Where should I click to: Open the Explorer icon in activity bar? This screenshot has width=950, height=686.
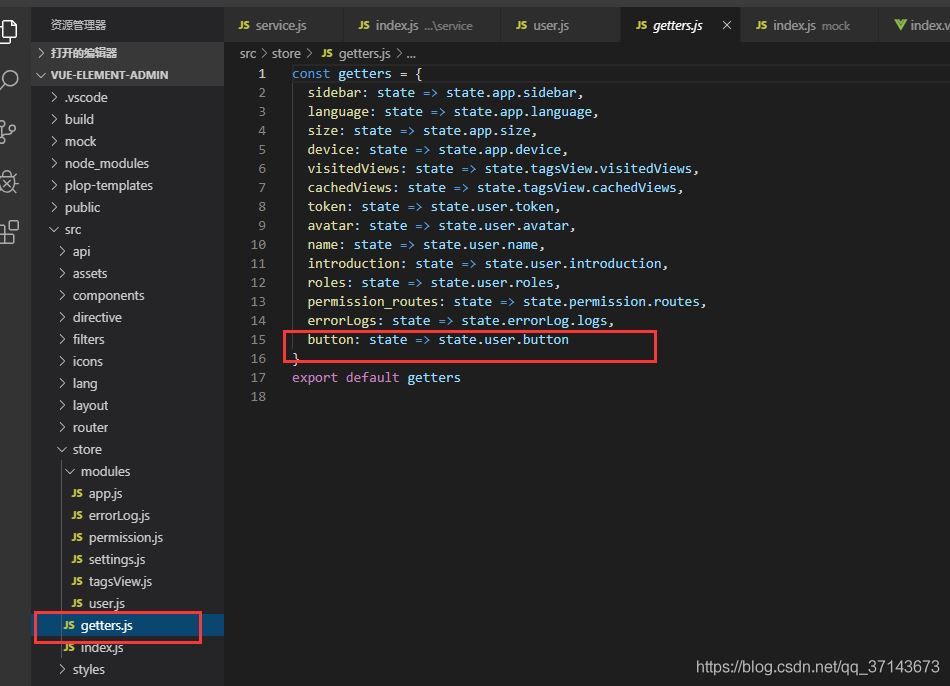[x=9, y=31]
